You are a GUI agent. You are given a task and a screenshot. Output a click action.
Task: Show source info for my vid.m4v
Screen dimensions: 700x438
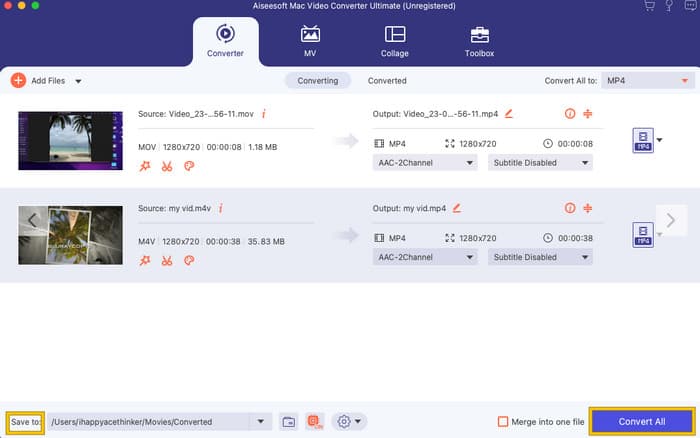point(221,209)
